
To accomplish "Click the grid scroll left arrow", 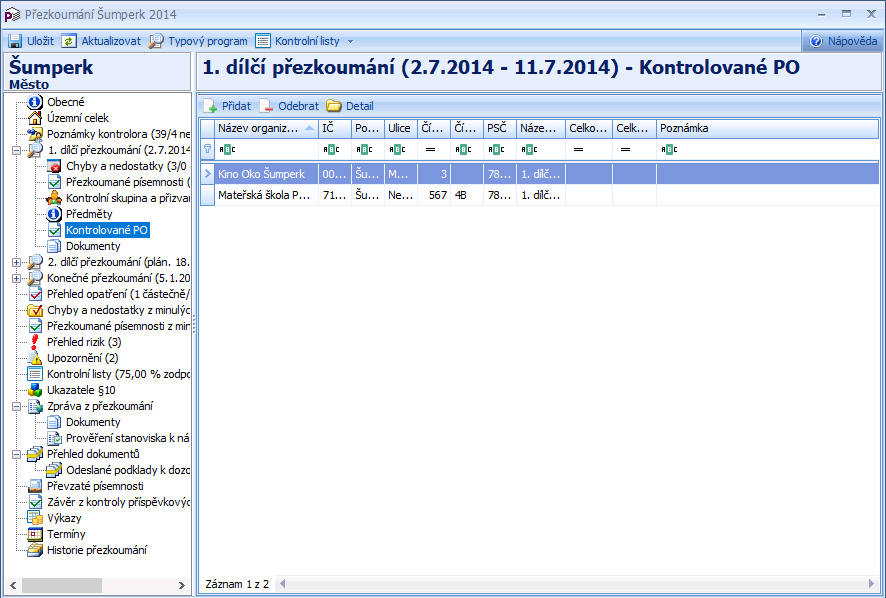I will (283, 584).
